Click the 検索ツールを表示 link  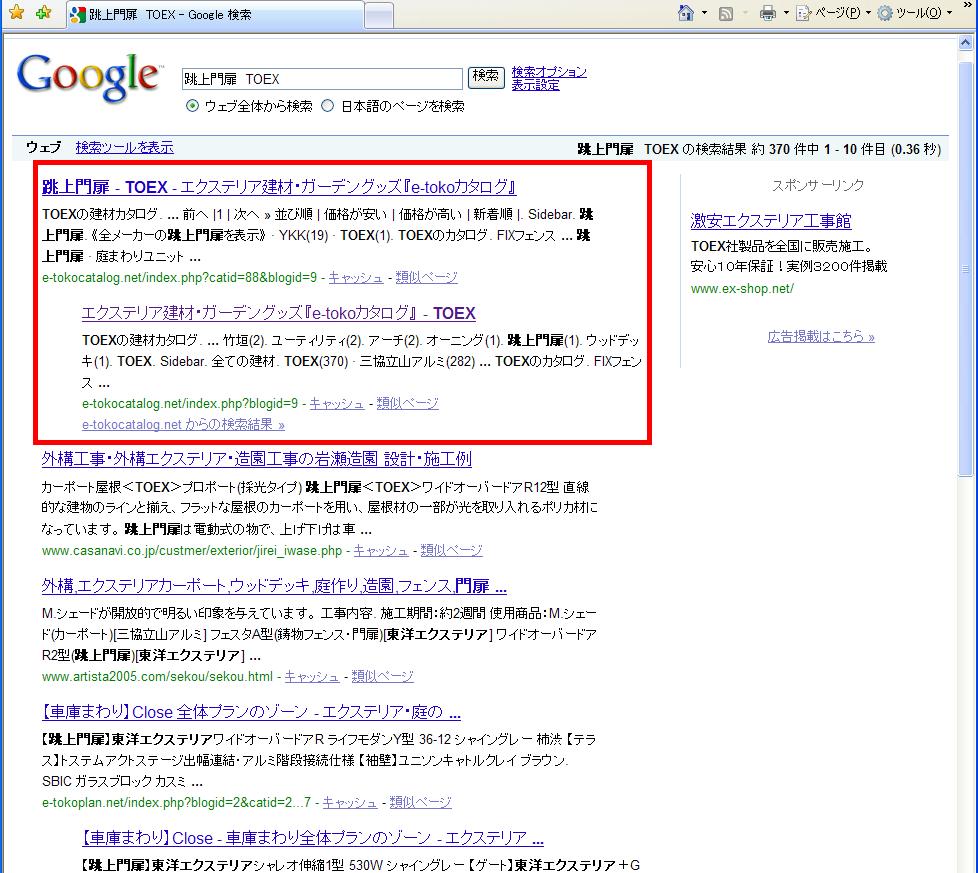click(124, 147)
